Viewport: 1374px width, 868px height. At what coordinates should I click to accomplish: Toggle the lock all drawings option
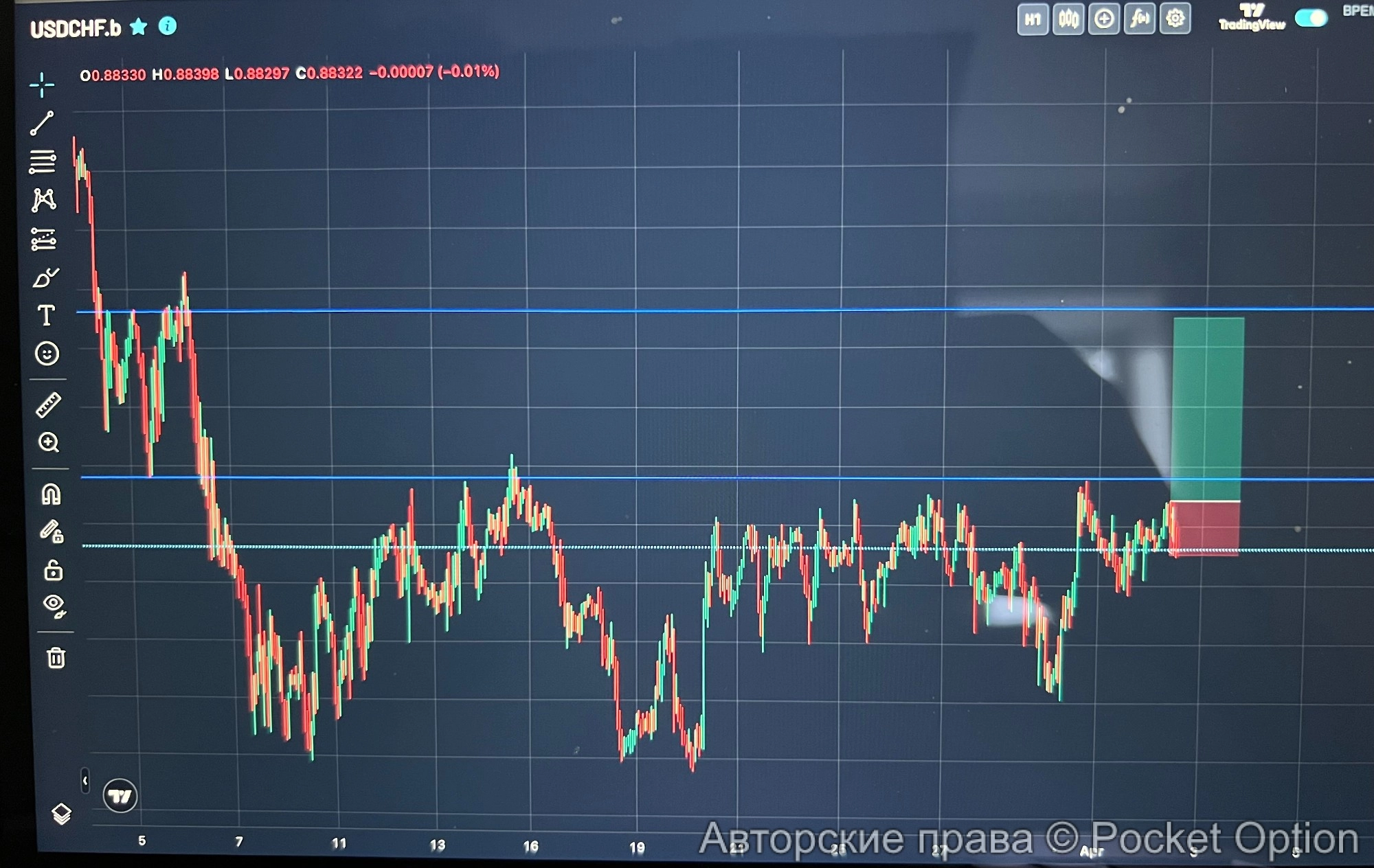coord(53,570)
